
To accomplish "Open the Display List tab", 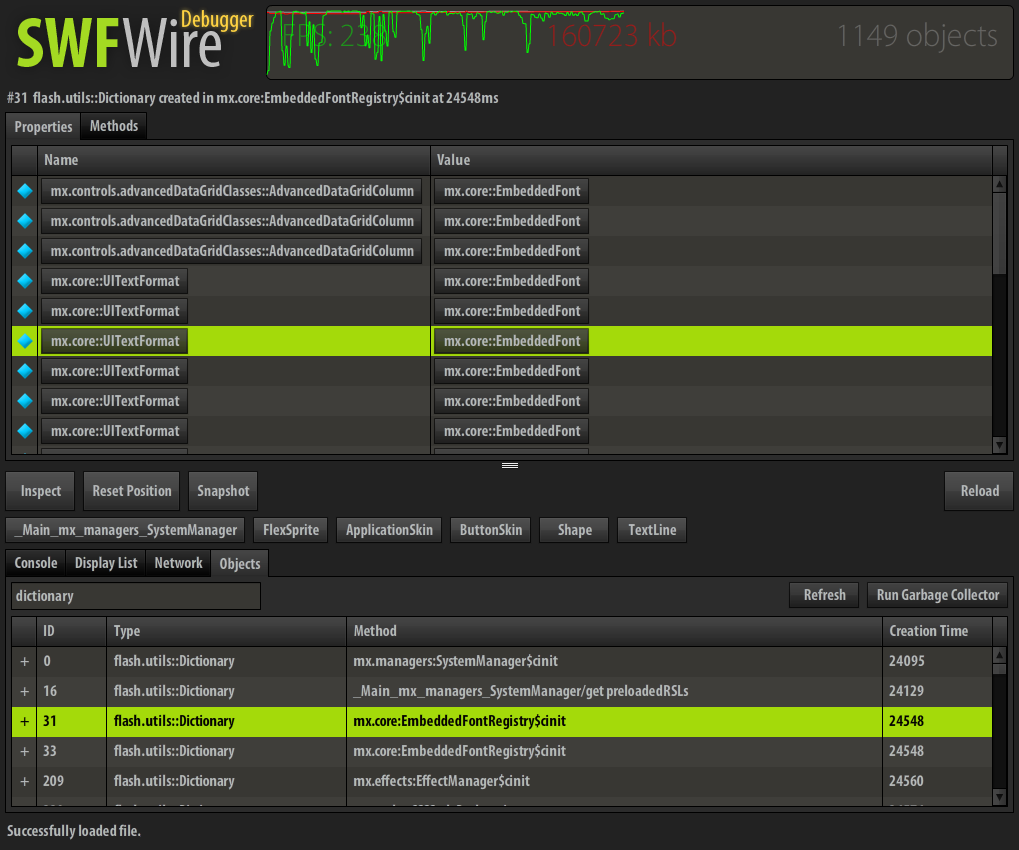I will click(x=106, y=563).
